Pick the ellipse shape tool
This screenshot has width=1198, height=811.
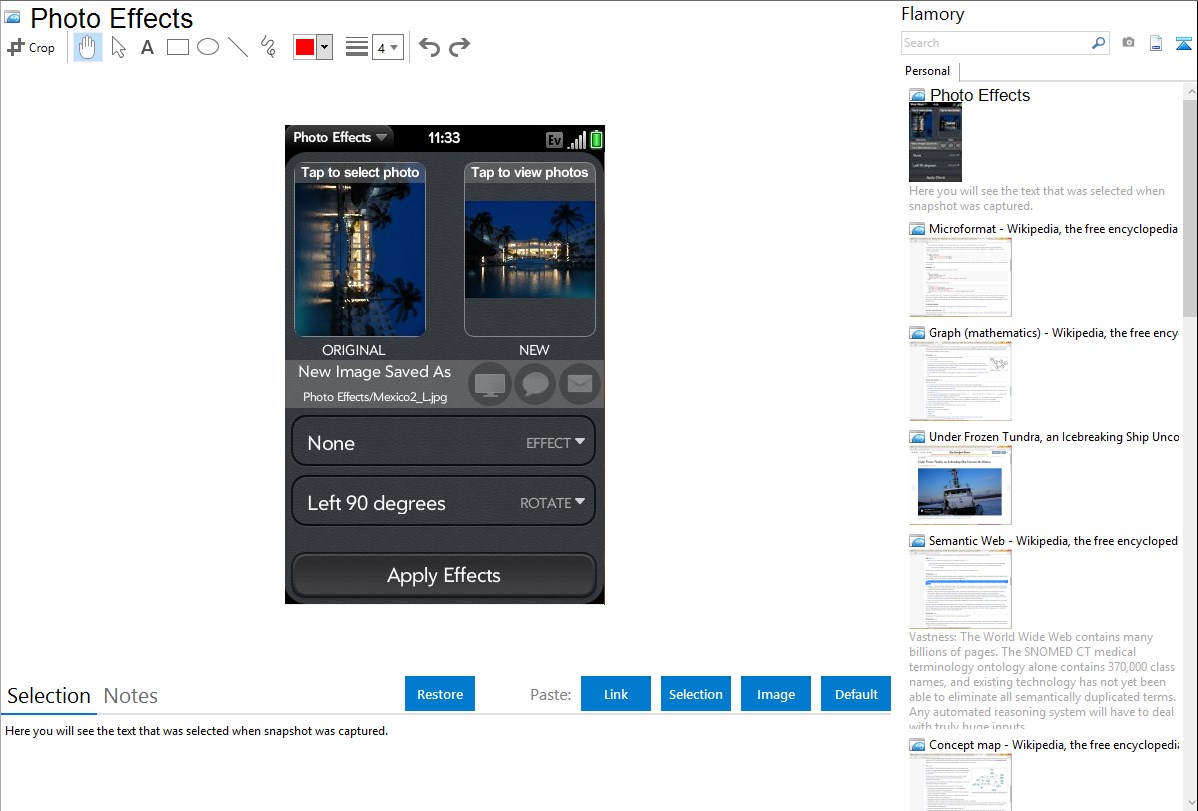pos(208,47)
